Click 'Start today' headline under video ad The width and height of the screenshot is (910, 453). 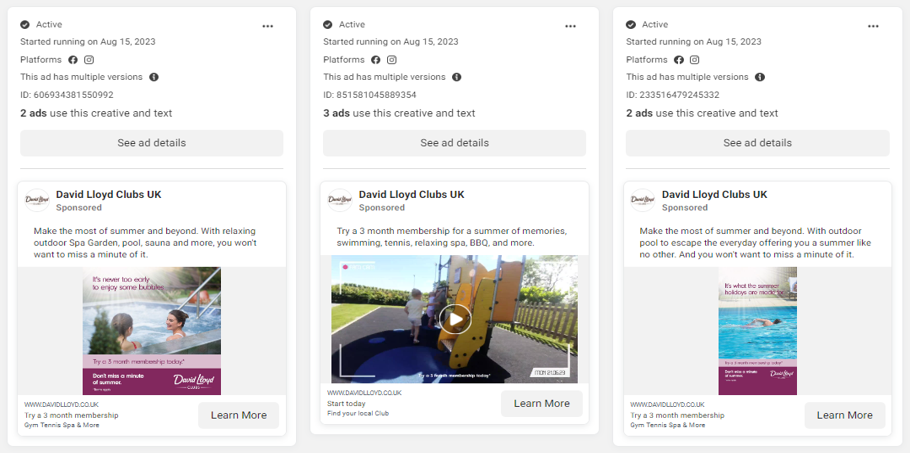(x=346, y=403)
